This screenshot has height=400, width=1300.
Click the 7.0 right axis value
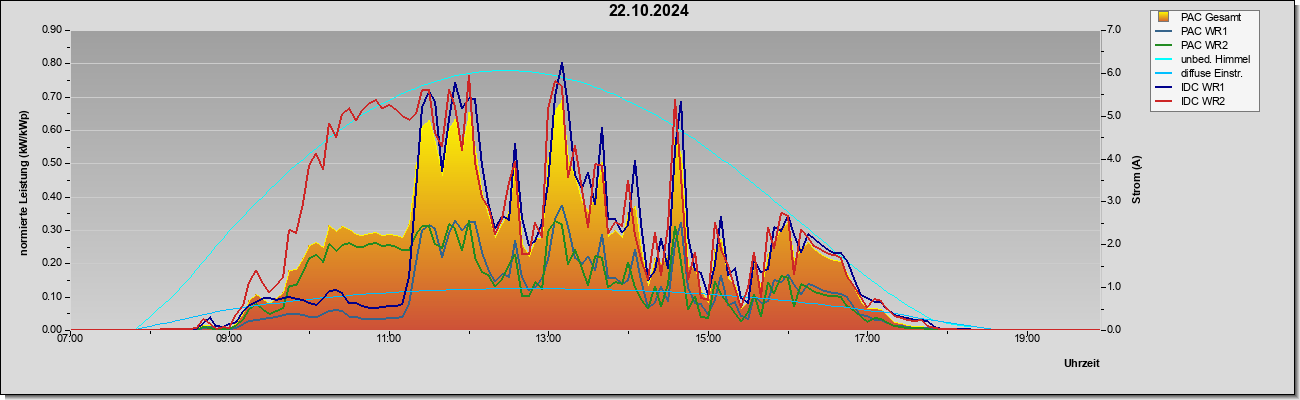[x=1114, y=30]
